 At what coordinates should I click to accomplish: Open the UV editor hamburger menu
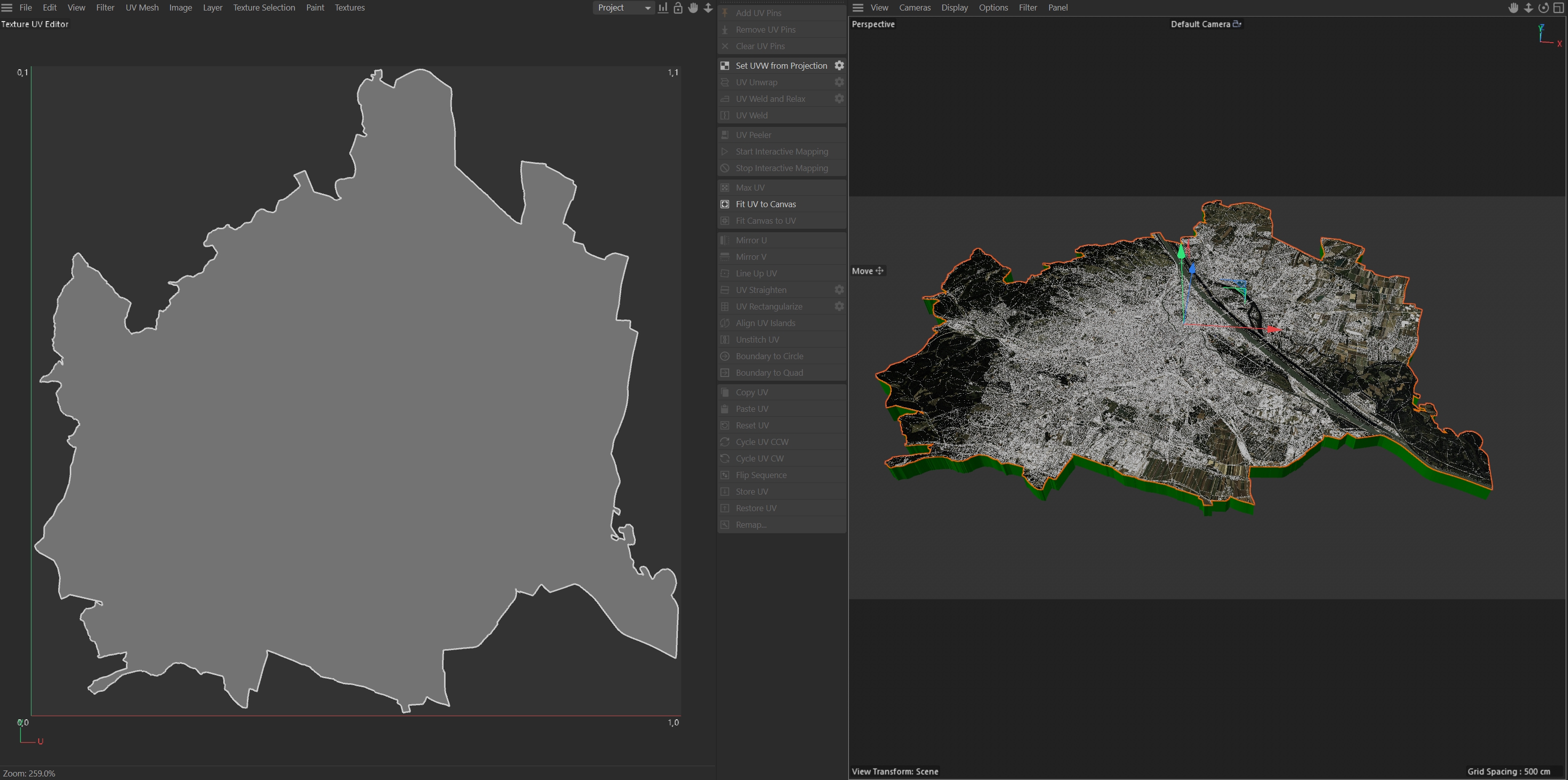coord(8,8)
